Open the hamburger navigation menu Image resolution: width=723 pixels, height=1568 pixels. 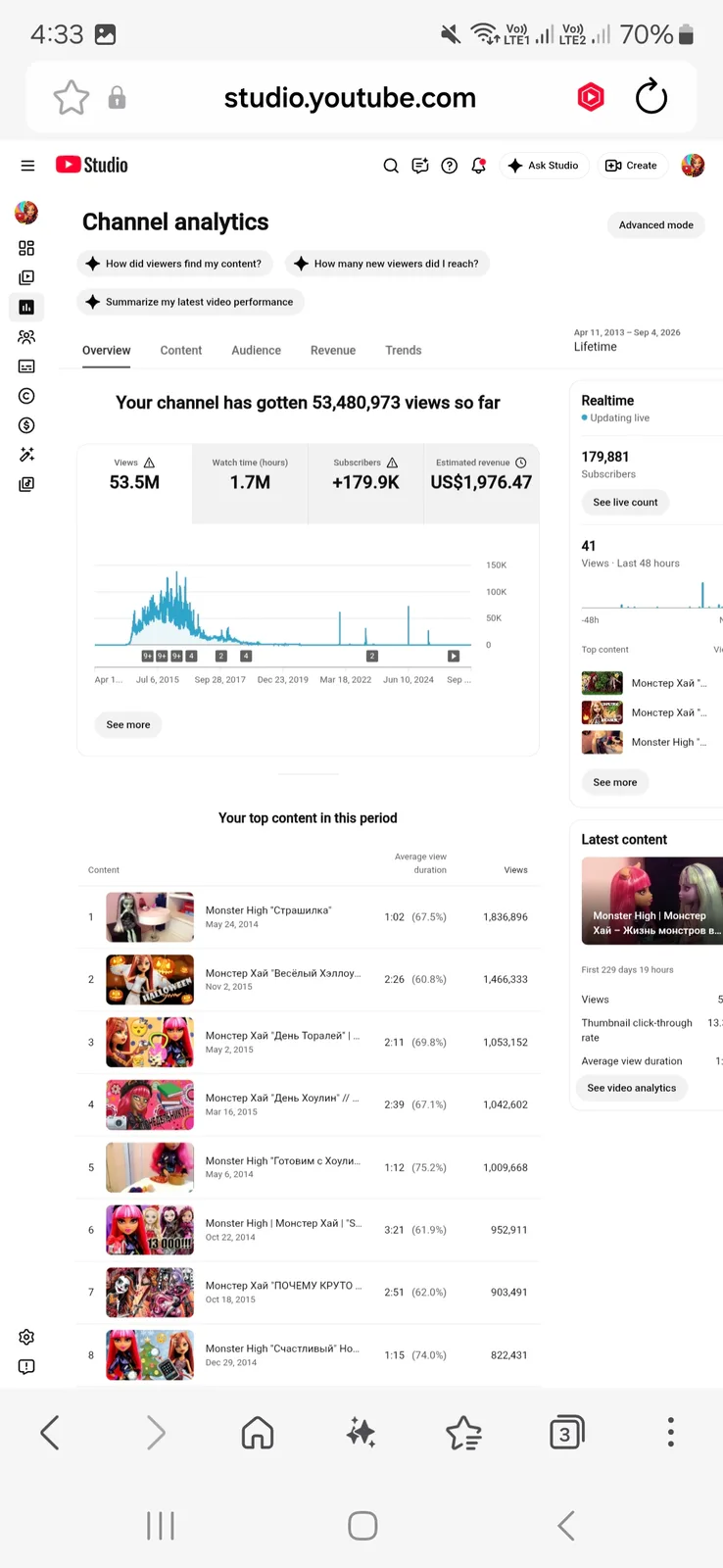27,166
